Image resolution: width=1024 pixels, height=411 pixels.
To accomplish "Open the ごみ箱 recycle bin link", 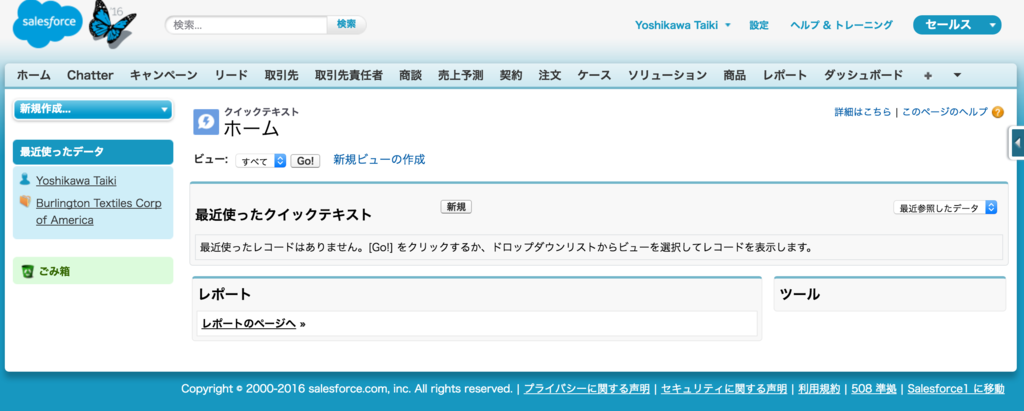I will pyautogui.click(x=53, y=271).
